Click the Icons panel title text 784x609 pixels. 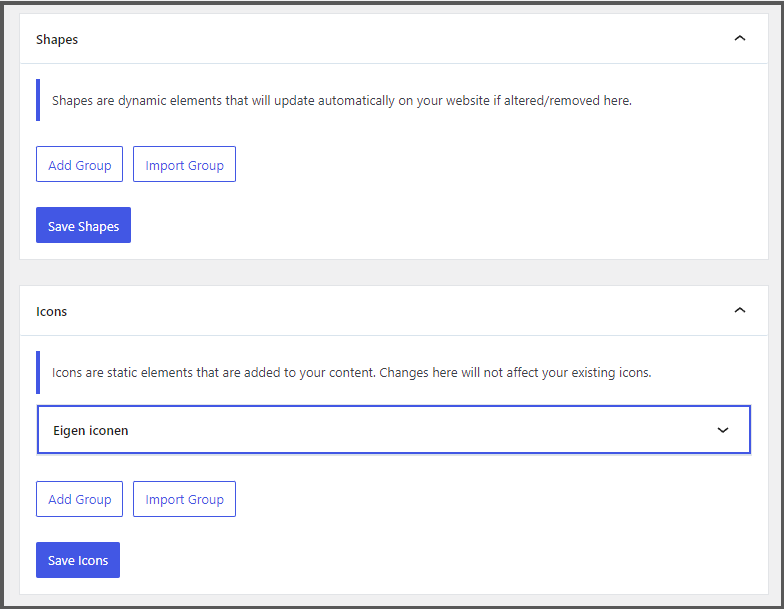coord(52,311)
